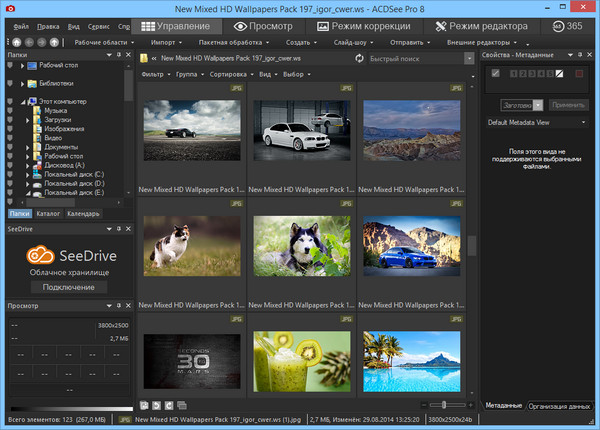
Task: Click the folder icon in path bar
Action: click(x=146, y=59)
